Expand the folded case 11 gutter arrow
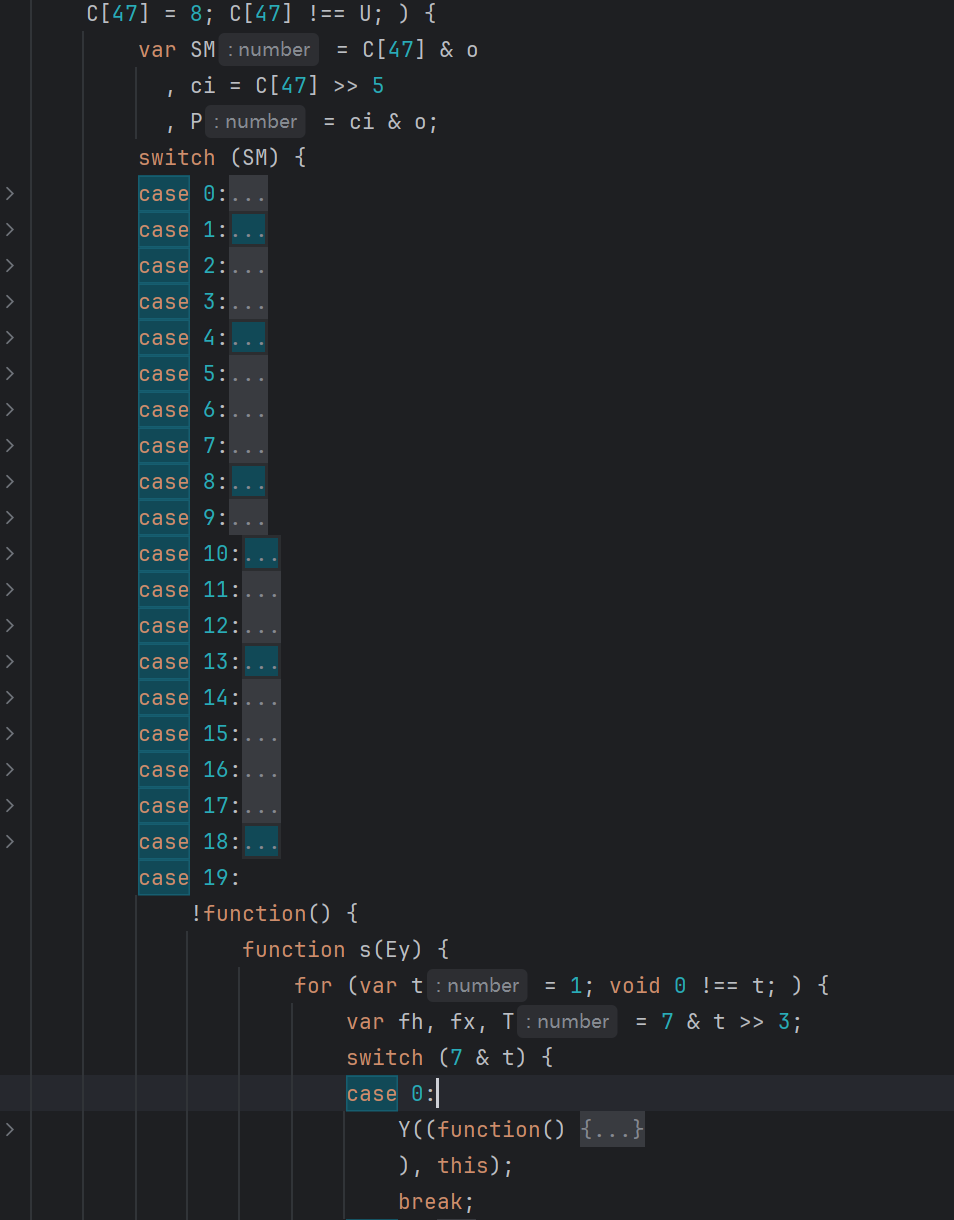Image resolution: width=954 pixels, height=1220 pixels. point(9,590)
